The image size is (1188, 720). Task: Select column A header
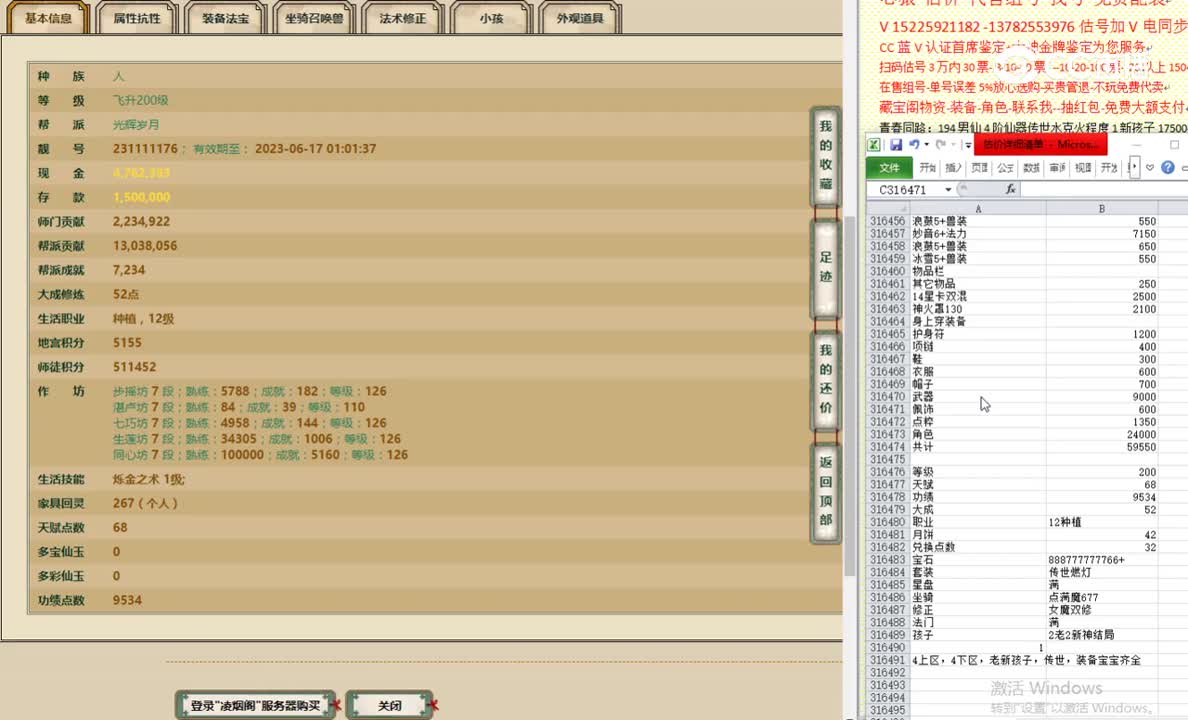(x=978, y=208)
